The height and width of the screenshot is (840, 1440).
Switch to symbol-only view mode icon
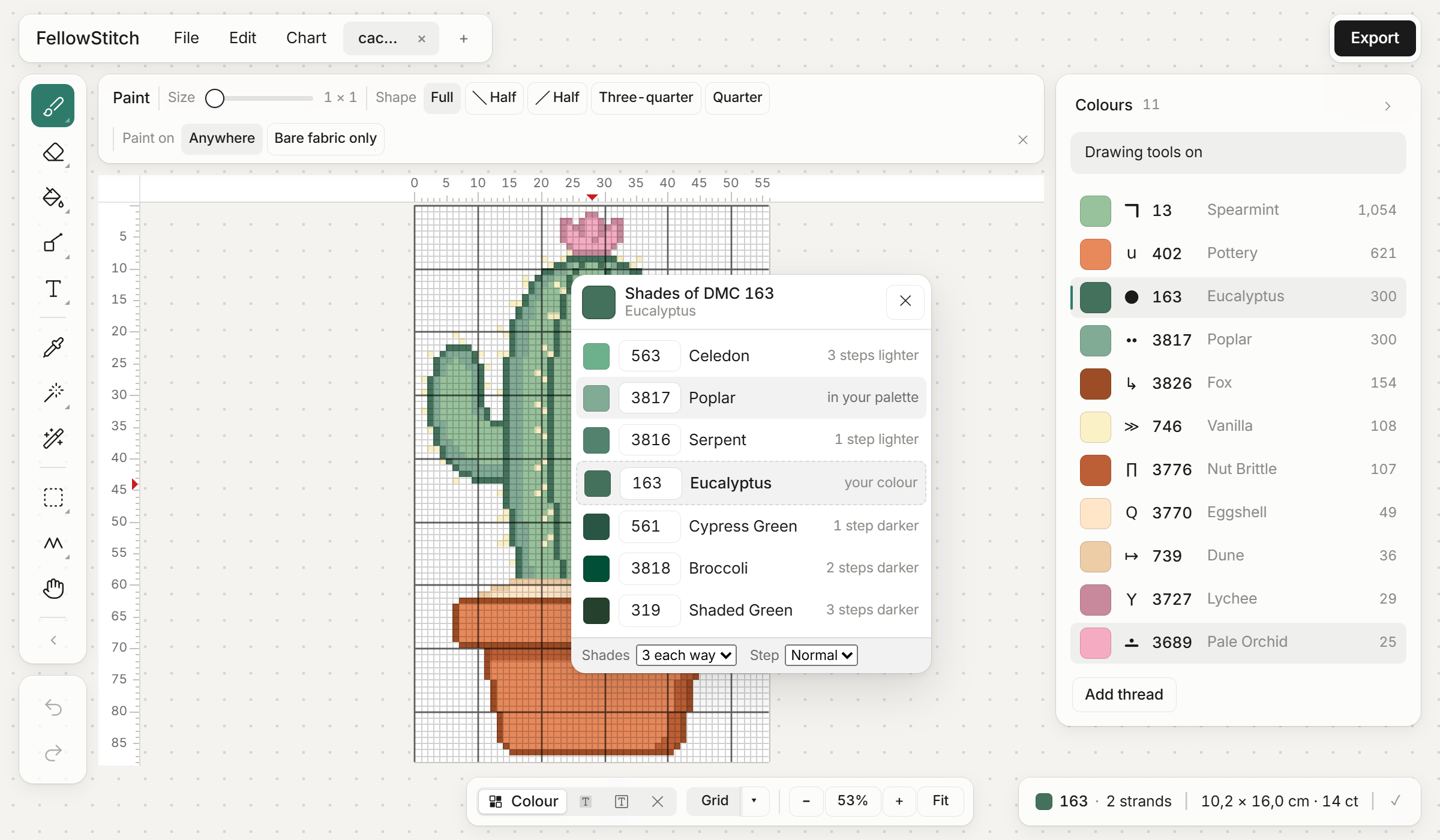coord(586,802)
